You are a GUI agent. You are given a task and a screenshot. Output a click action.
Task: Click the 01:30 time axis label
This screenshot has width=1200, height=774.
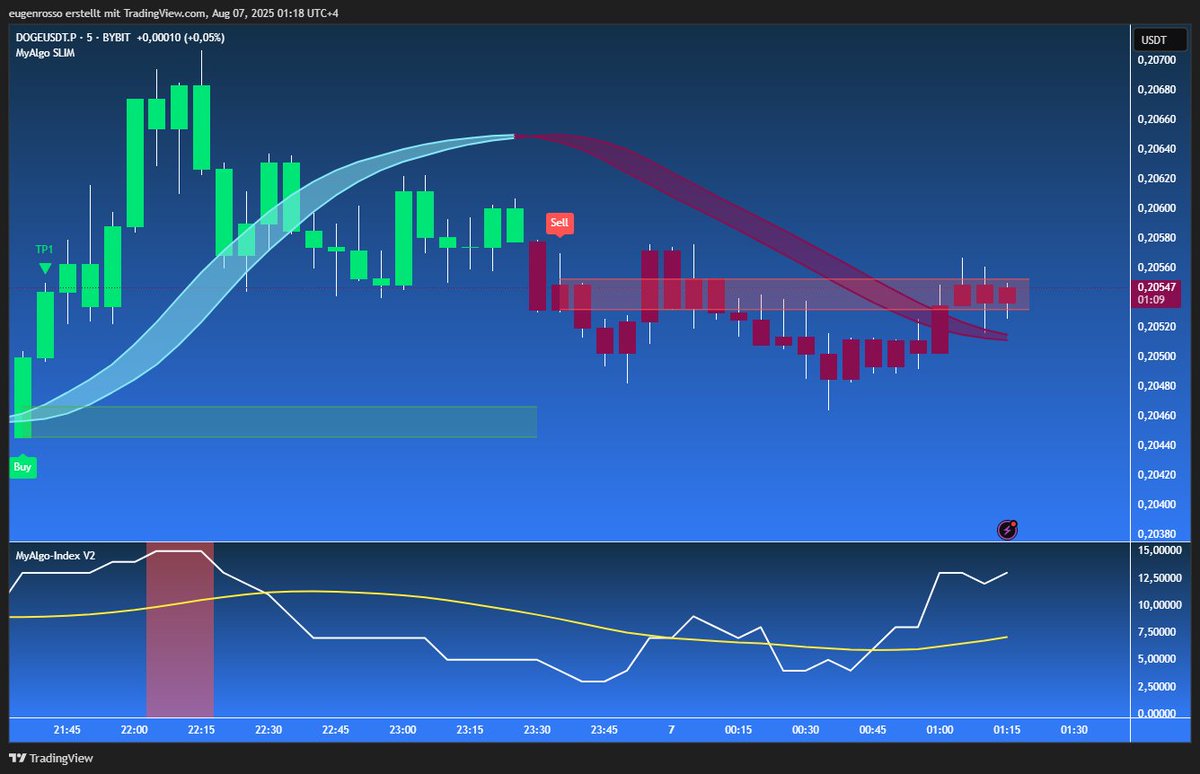tap(1074, 730)
